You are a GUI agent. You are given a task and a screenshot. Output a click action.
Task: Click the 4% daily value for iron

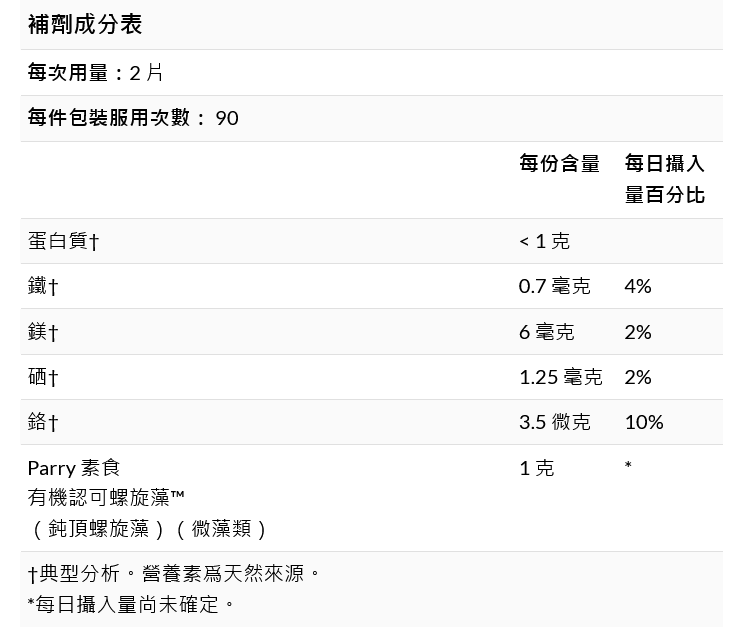637,286
